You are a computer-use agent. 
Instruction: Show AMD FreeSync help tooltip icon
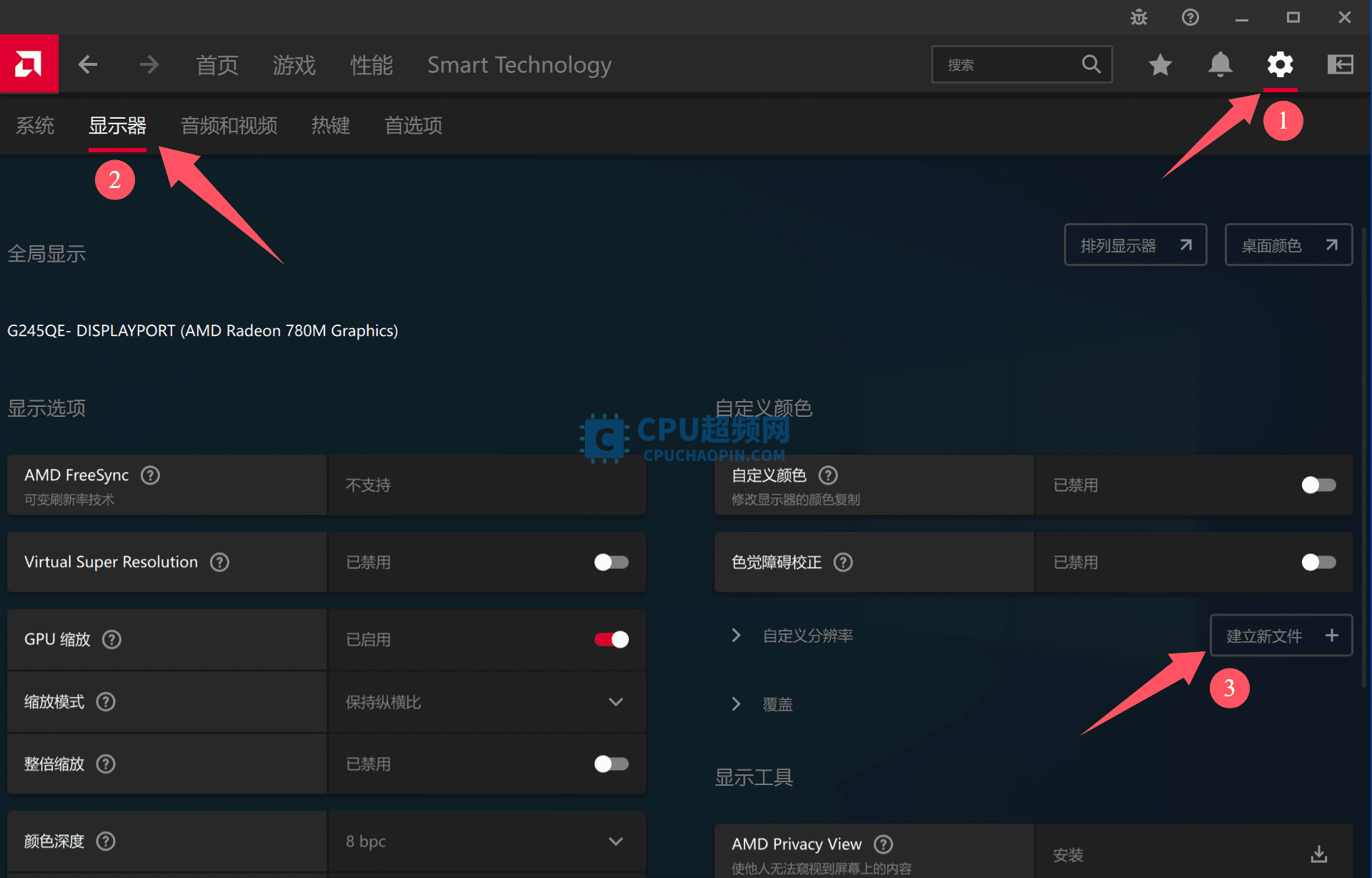tap(150, 475)
